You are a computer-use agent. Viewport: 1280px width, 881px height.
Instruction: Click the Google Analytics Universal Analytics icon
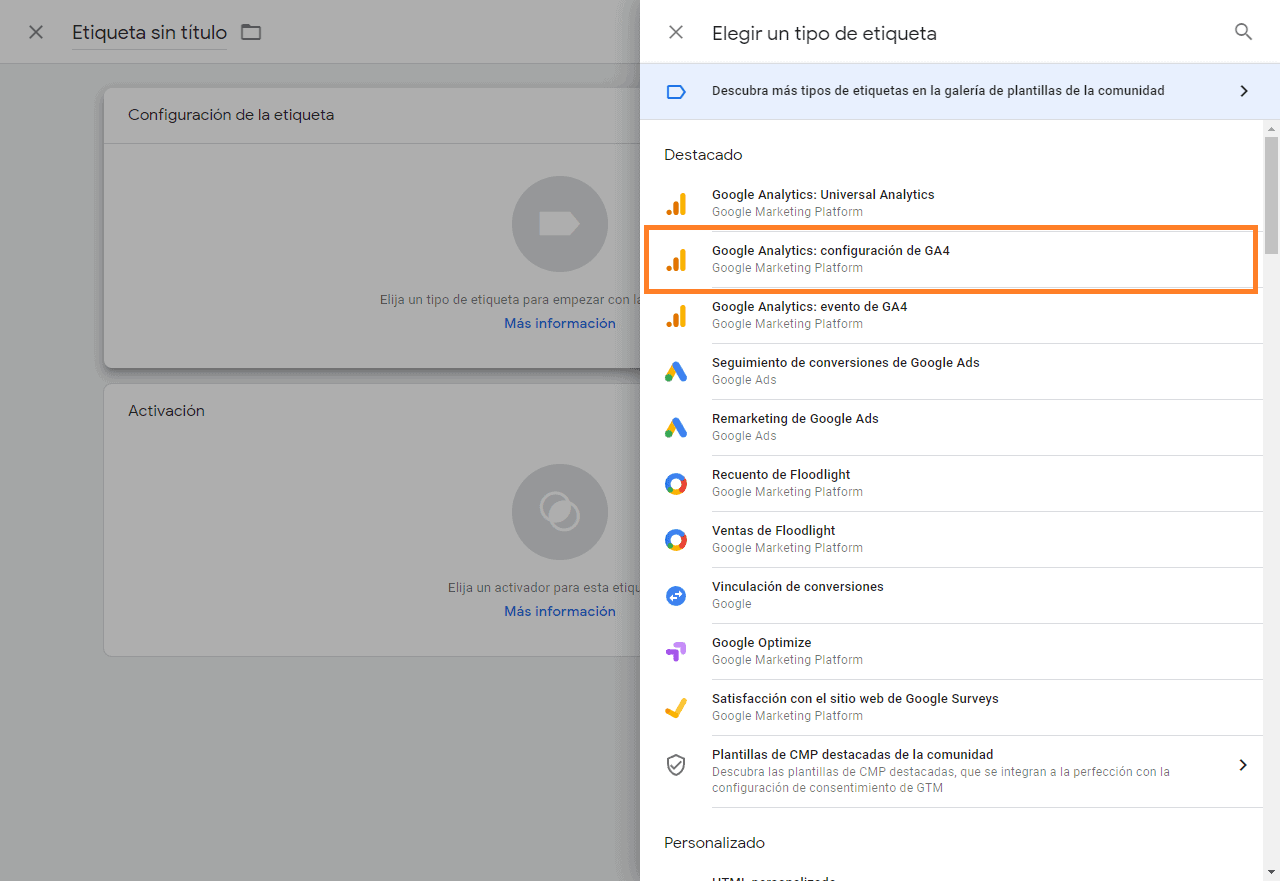click(x=677, y=202)
